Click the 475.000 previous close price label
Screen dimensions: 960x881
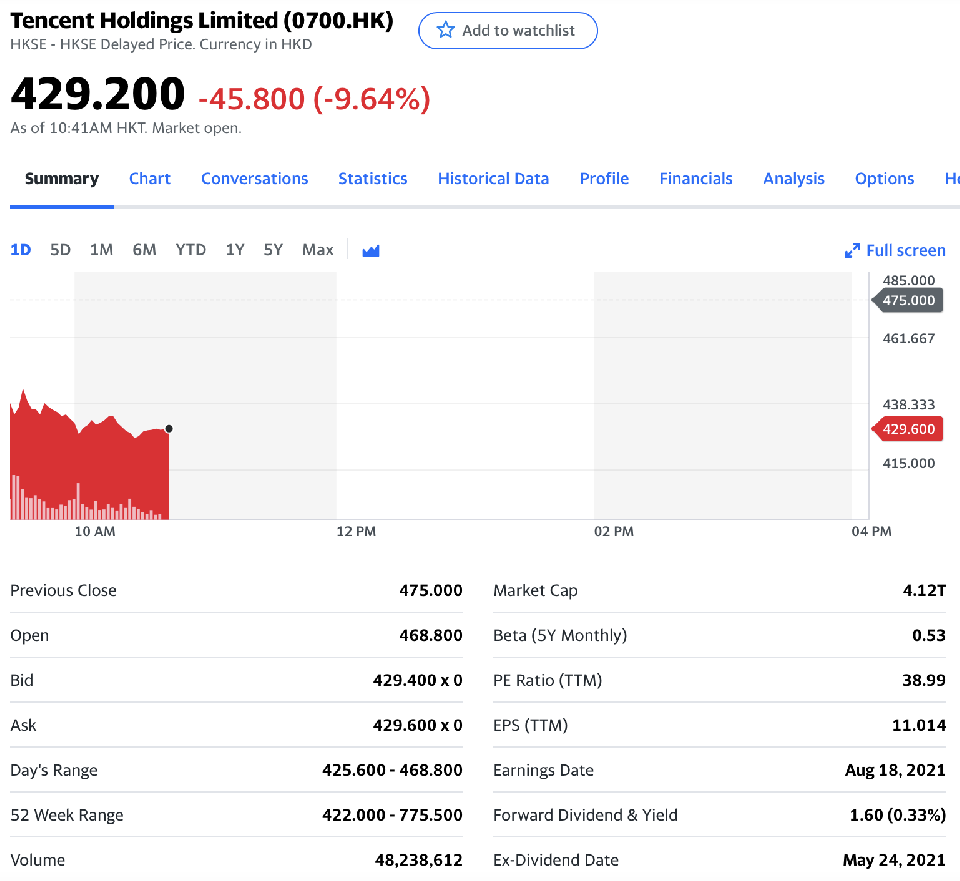click(x=908, y=300)
